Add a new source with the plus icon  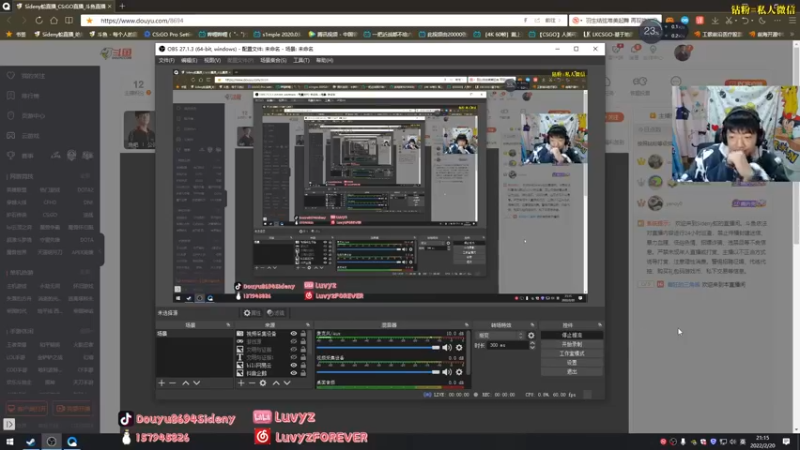click(241, 383)
